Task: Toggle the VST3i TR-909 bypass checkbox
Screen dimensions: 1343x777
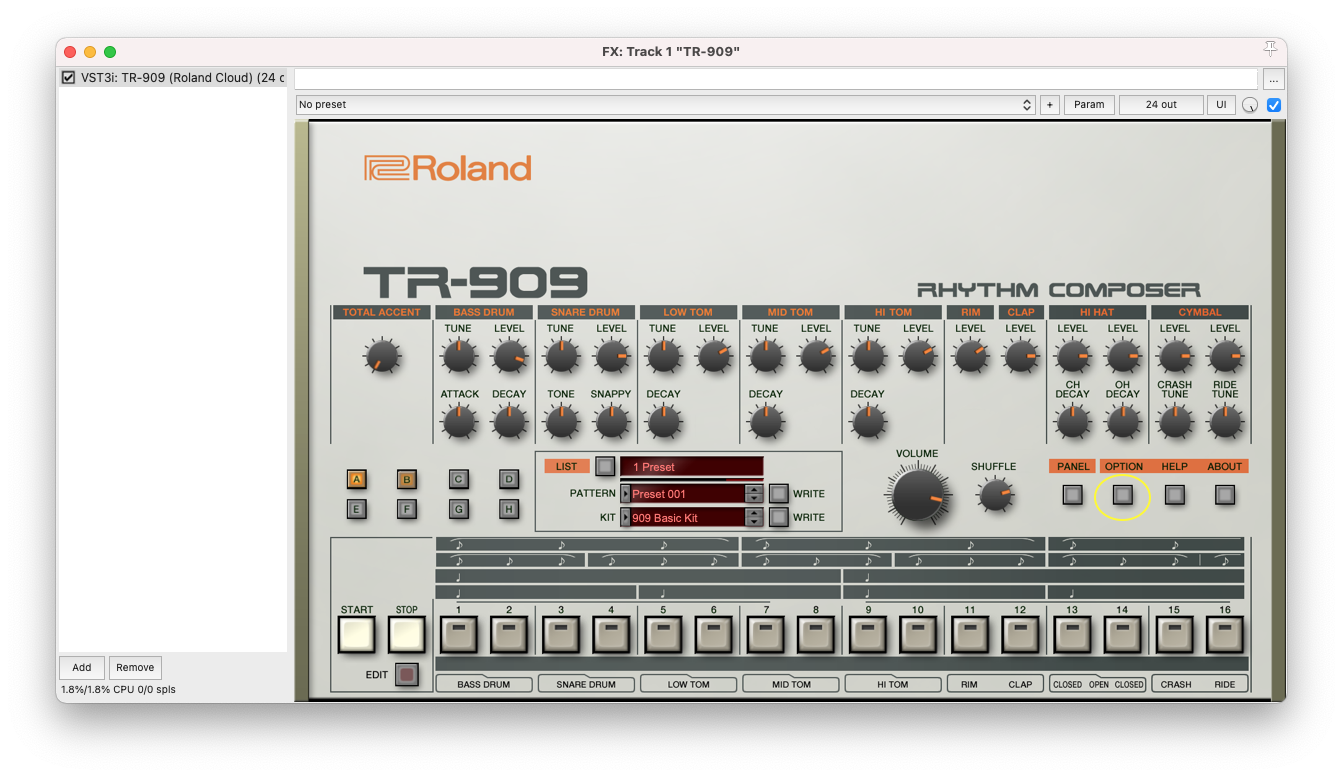Action: coord(68,77)
